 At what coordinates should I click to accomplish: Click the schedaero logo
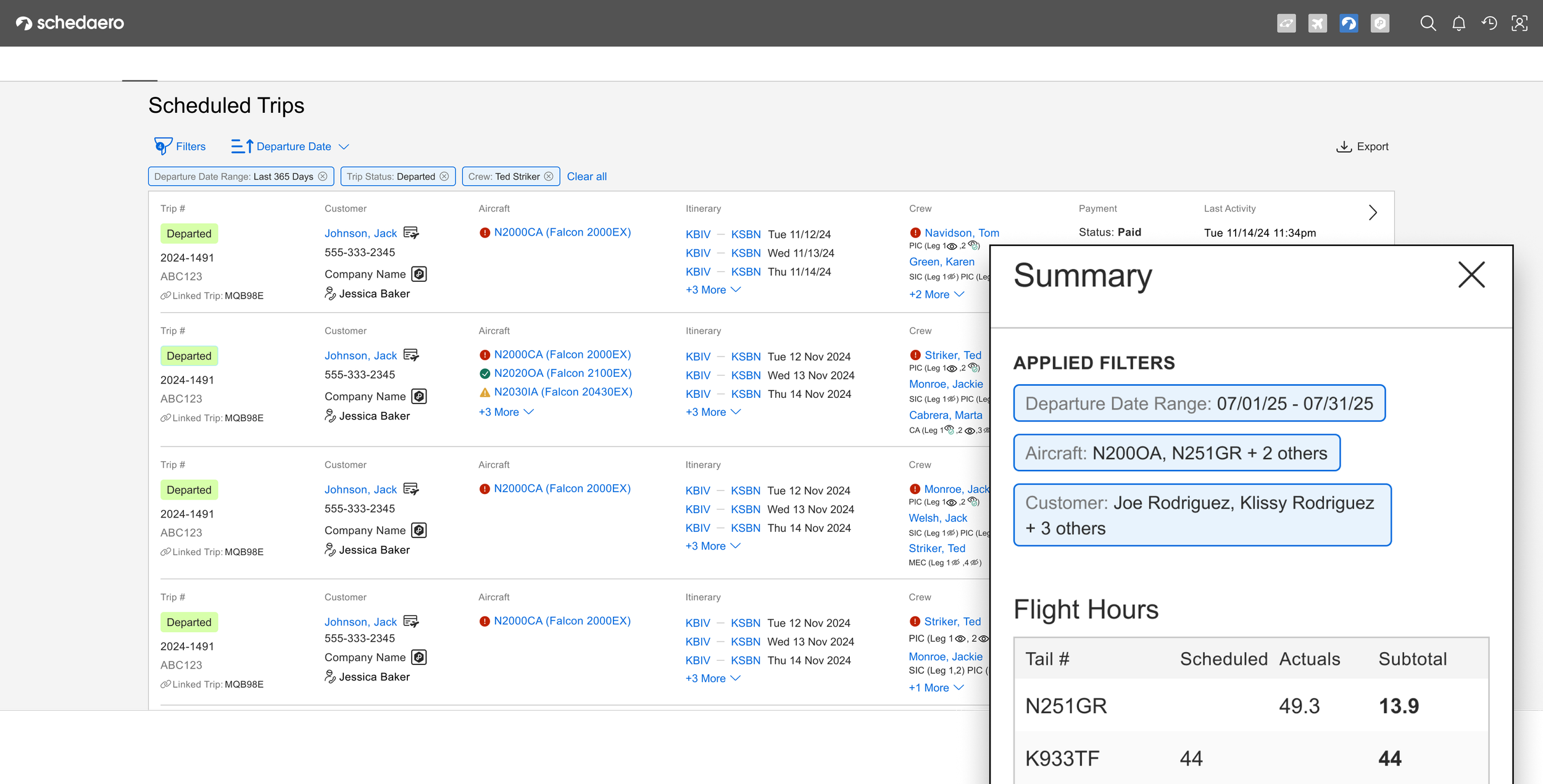click(70, 23)
